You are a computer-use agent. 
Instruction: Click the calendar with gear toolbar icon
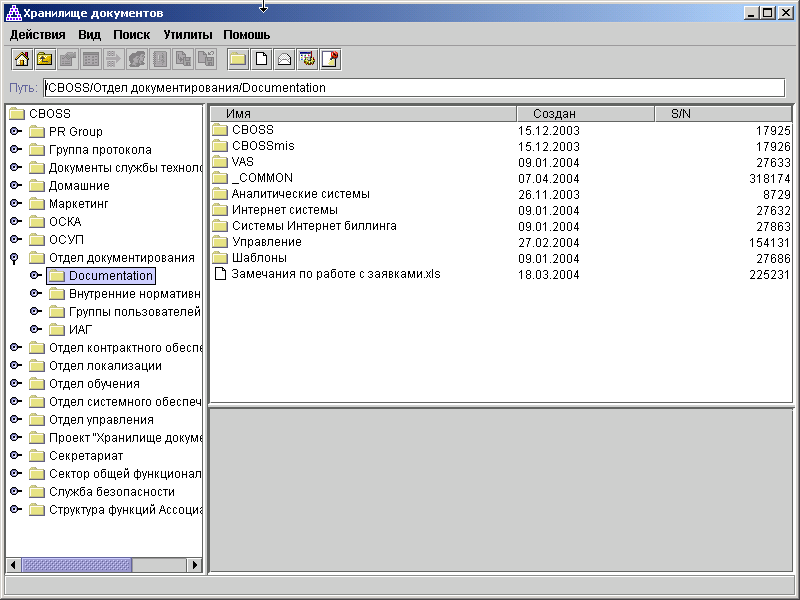[307, 59]
